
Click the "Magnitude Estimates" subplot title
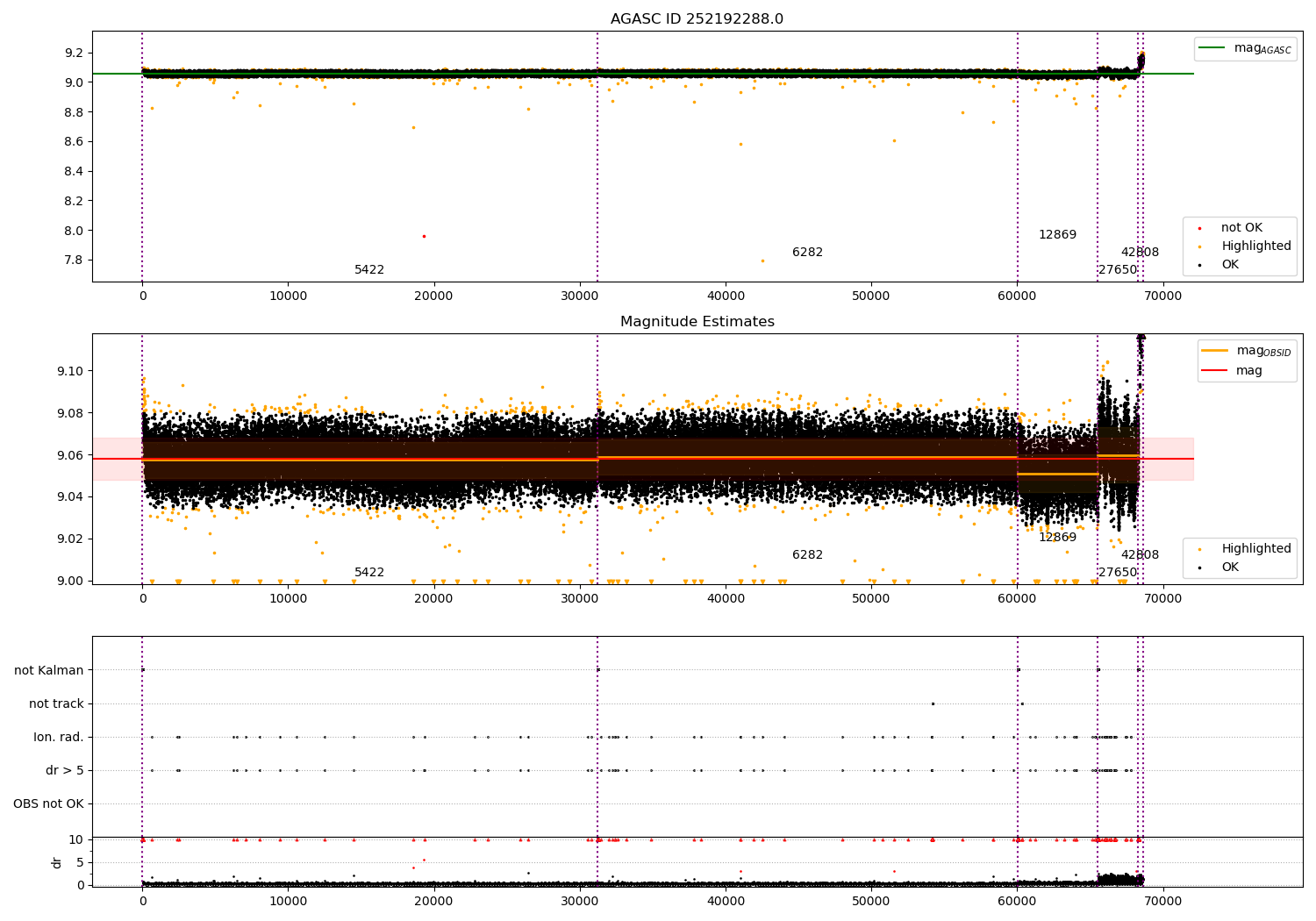tap(697, 322)
